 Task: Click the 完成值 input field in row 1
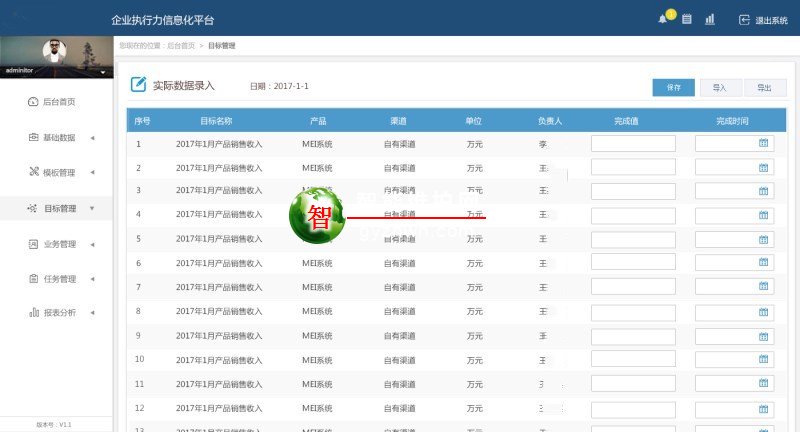pos(633,144)
